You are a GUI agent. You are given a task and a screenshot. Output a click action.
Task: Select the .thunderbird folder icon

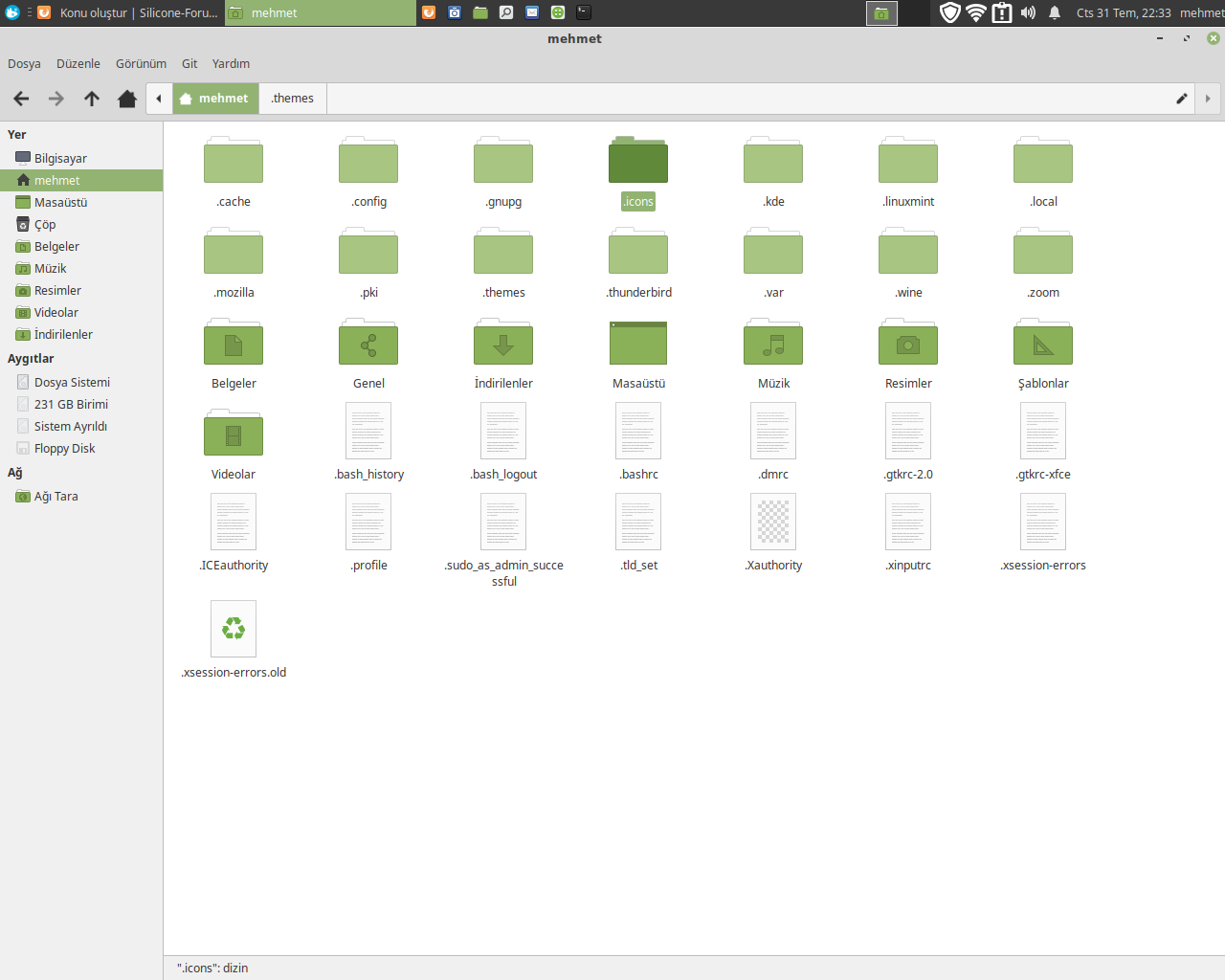tap(638, 251)
